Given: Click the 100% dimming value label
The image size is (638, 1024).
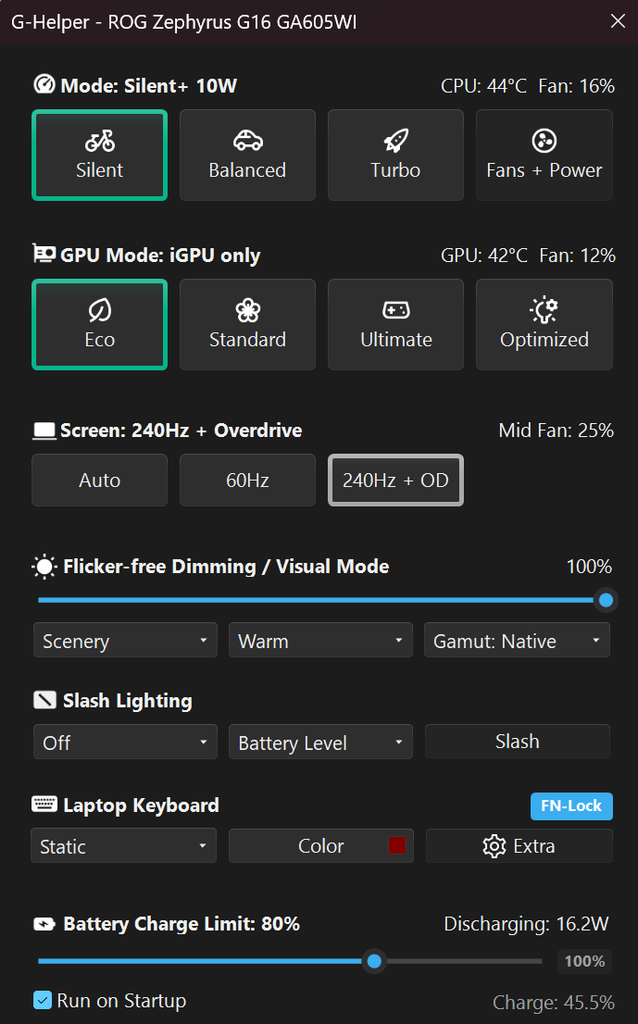Looking at the screenshot, I should [589, 566].
